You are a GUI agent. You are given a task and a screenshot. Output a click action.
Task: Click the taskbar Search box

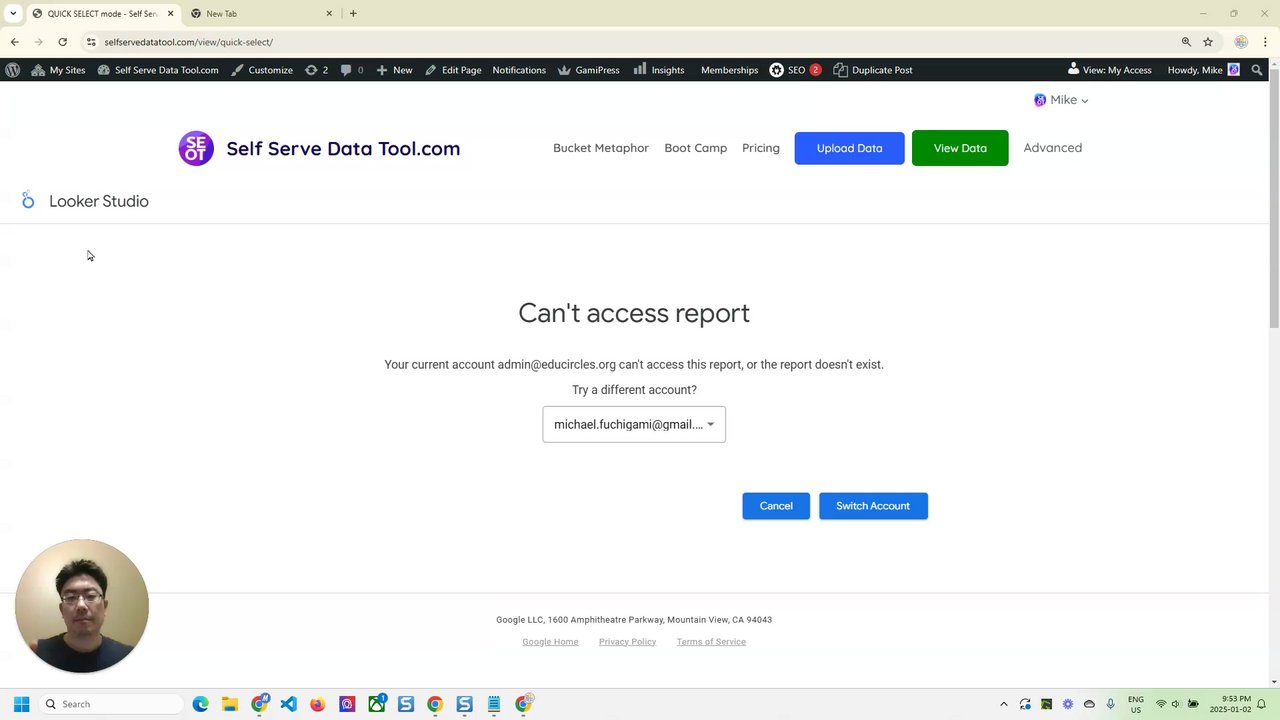coord(111,704)
